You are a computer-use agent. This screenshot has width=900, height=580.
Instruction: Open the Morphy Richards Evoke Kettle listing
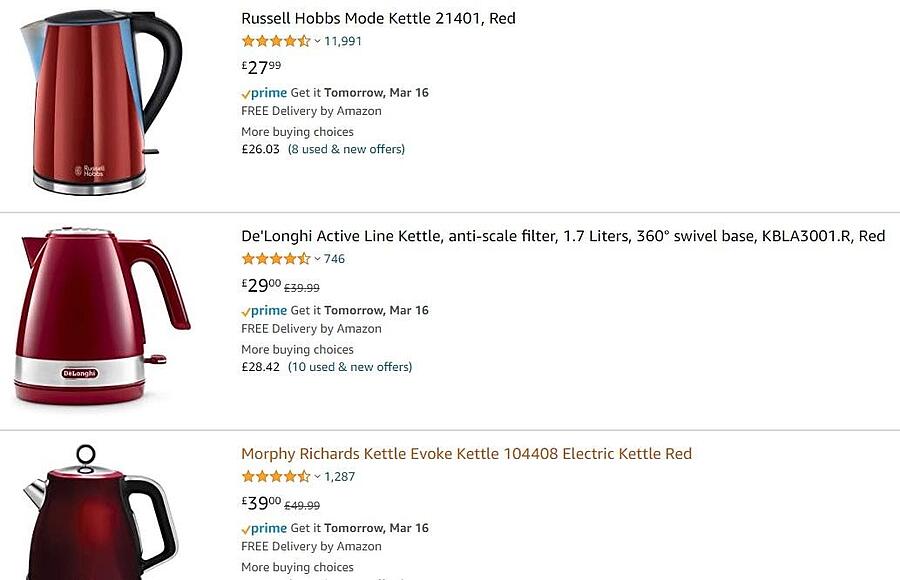click(466, 453)
